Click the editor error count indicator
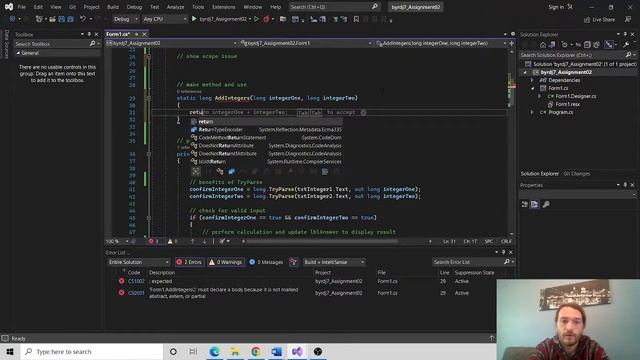640x360 pixels. click(153, 241)
